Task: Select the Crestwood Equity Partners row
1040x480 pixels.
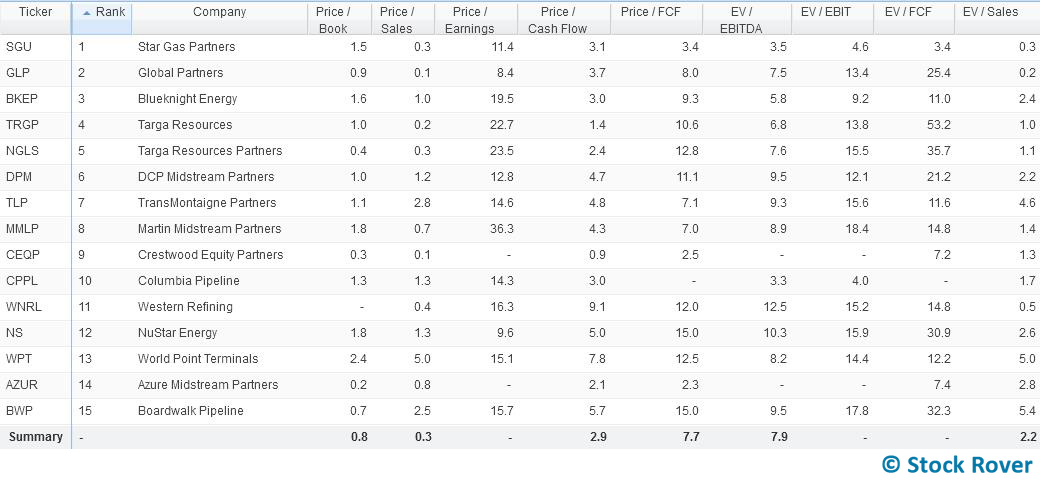Action: (x=520, y=255)
